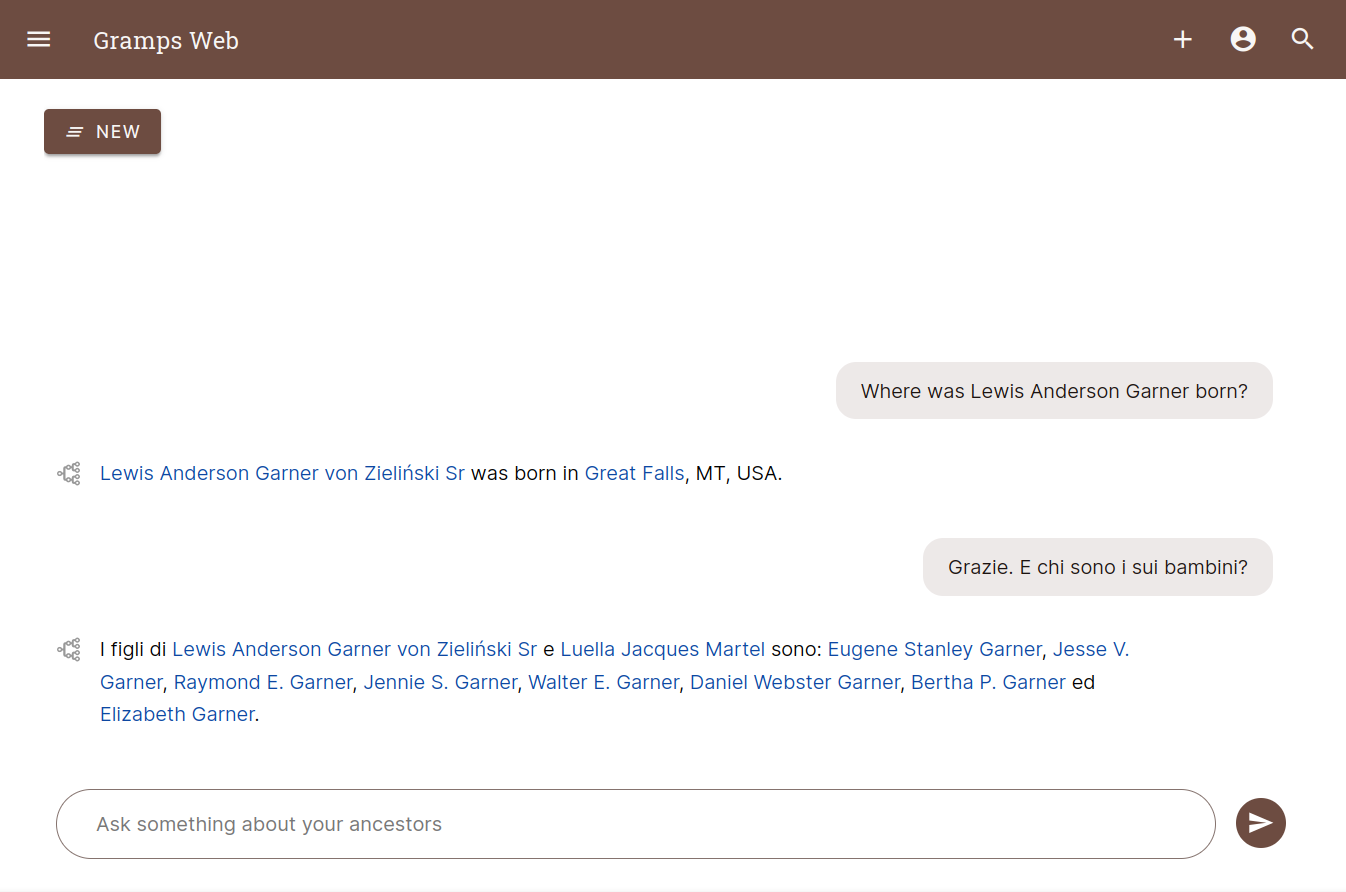Click the assistant icon beside the Great Falls answer

click(69, 474)
